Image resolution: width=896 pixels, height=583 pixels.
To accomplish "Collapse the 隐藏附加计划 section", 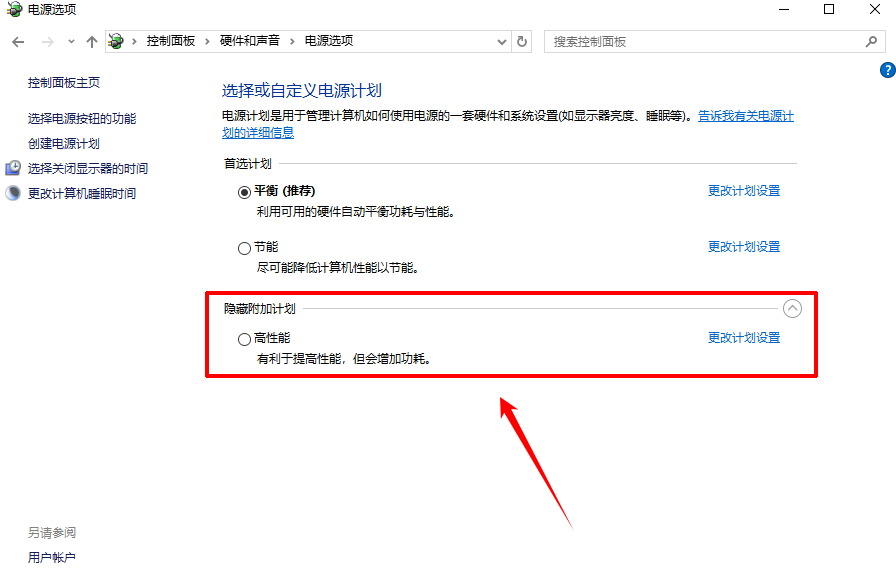I will pos(792,309).
